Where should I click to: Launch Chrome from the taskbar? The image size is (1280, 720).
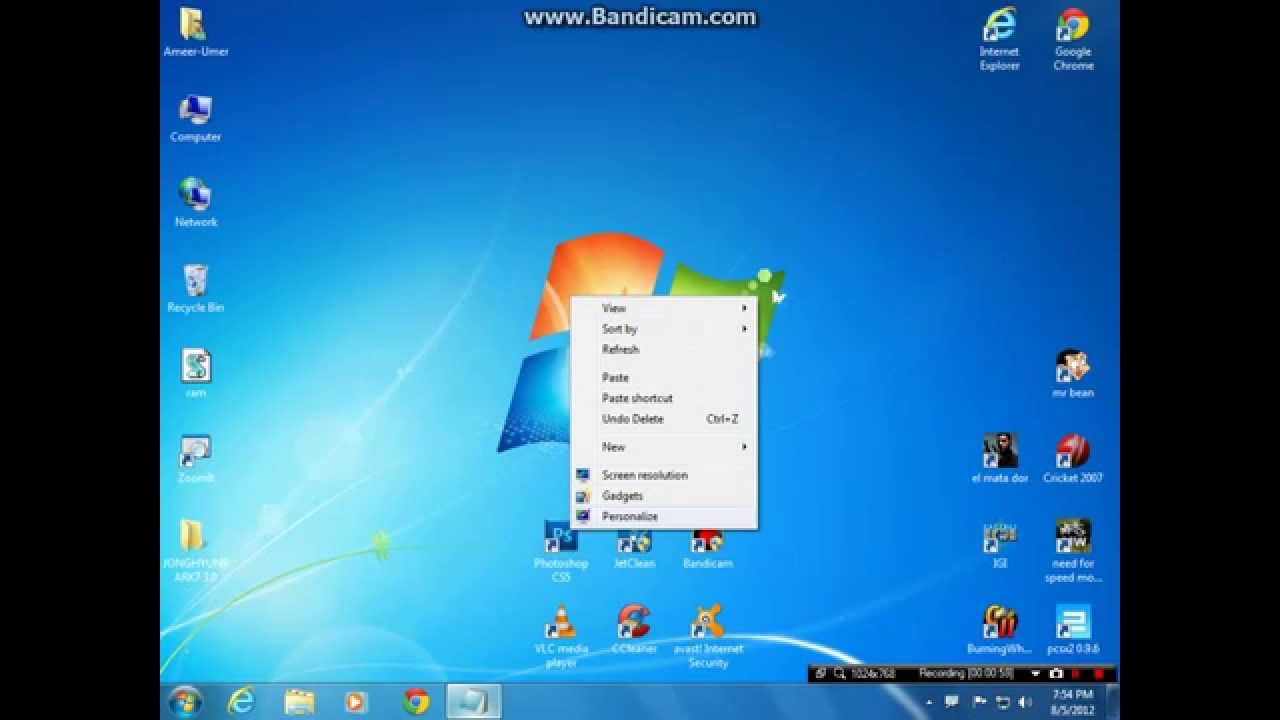(415, 702)
